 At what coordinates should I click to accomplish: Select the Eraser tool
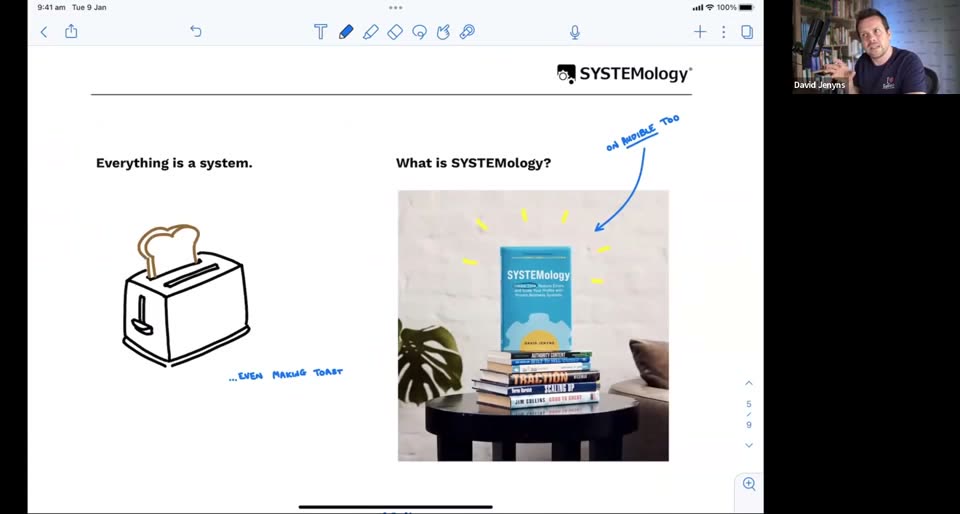[x=395, y=32]
